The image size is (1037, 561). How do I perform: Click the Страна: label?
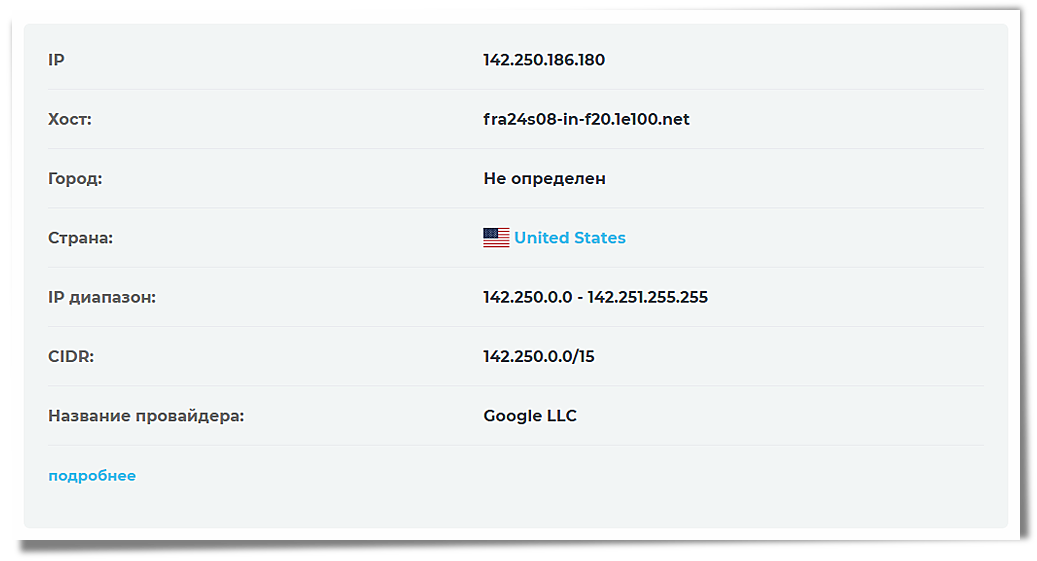pyautogui.click(x=81, y=238)
